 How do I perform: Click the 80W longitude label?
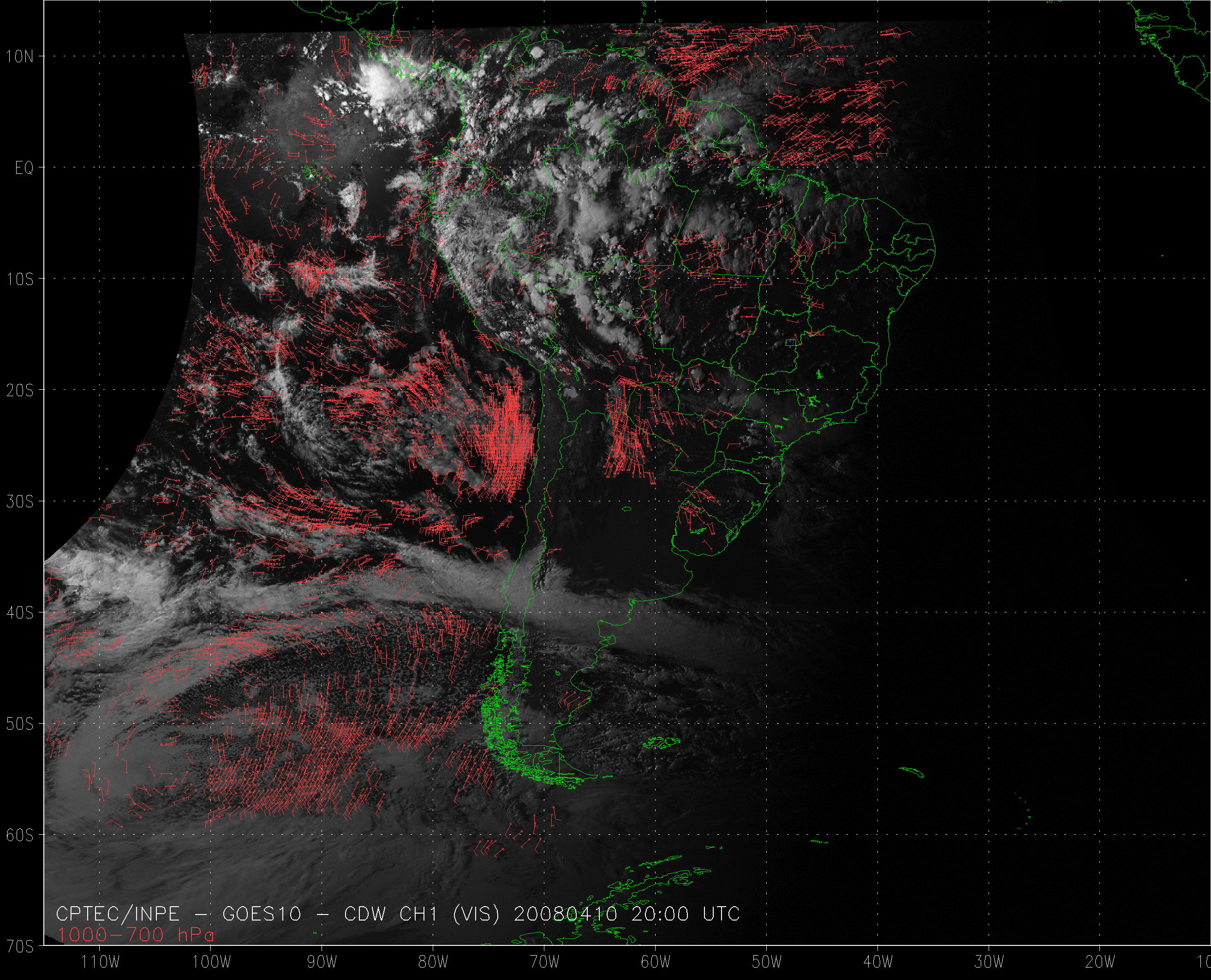434,962
